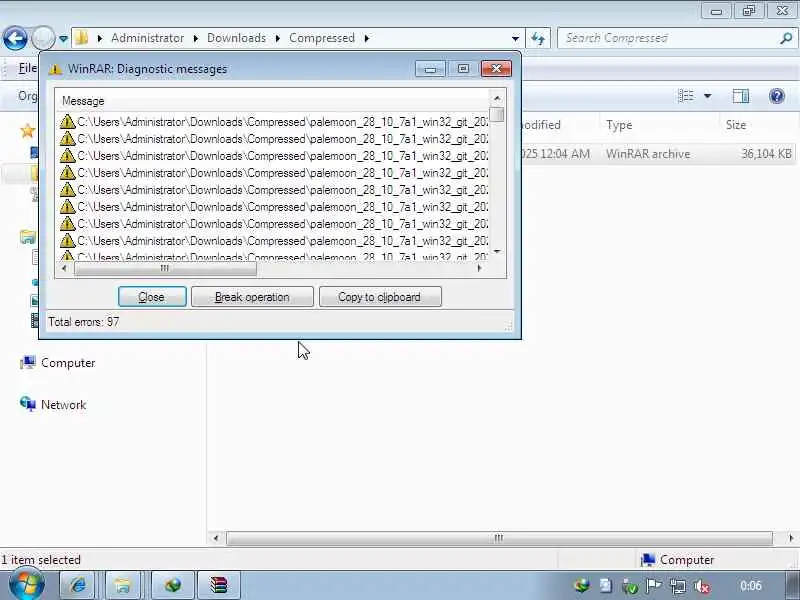Expand the arrow after Compressed breadcrumb

coord(366,38)
